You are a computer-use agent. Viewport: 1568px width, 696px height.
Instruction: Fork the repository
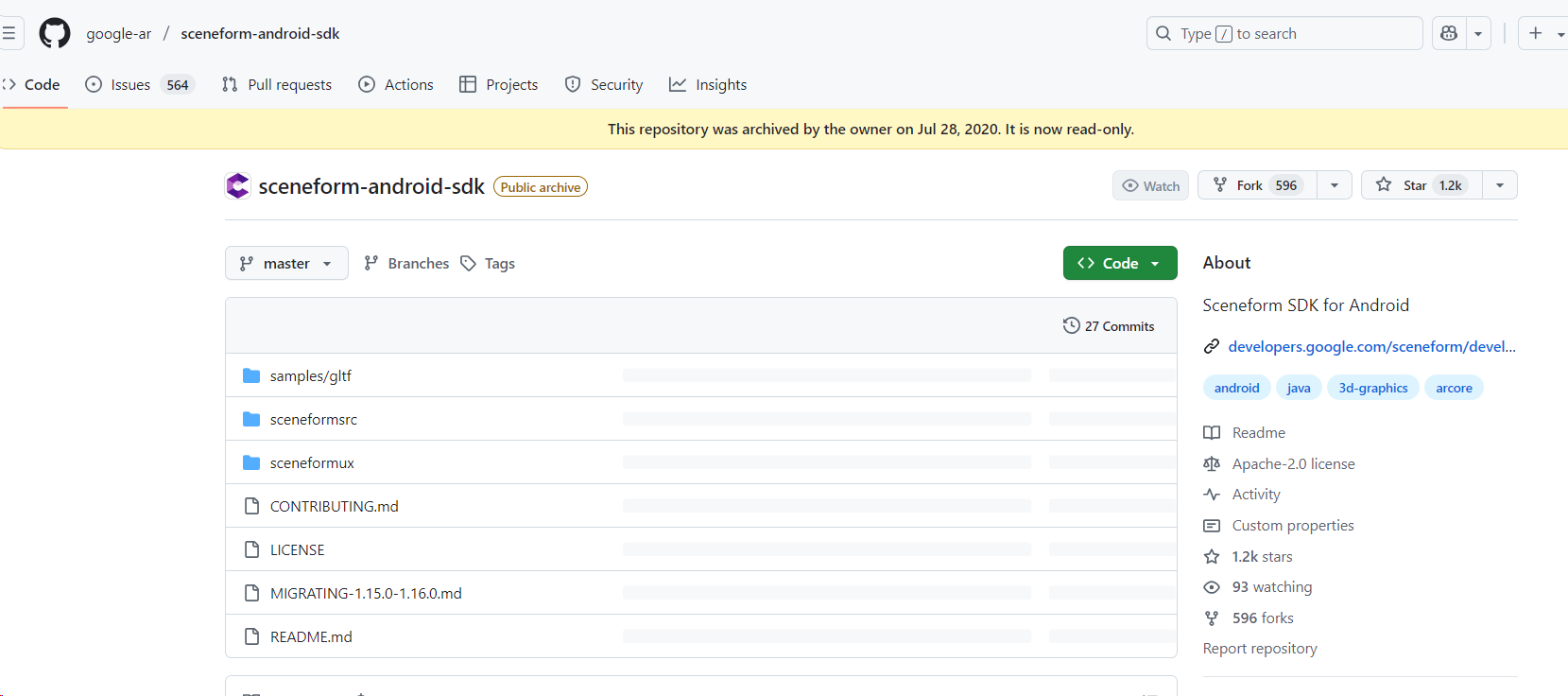[x=1257, y=185]
